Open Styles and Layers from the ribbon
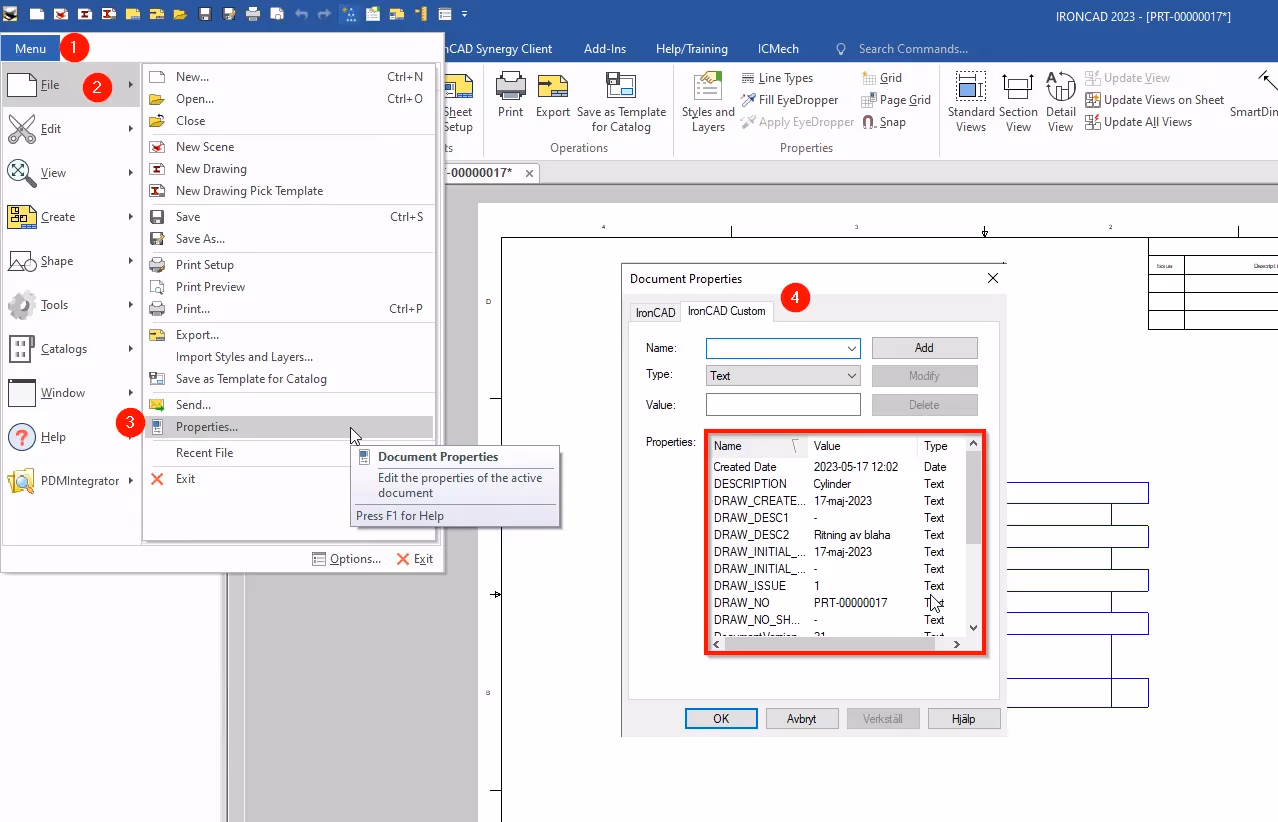 pos(708,102)
